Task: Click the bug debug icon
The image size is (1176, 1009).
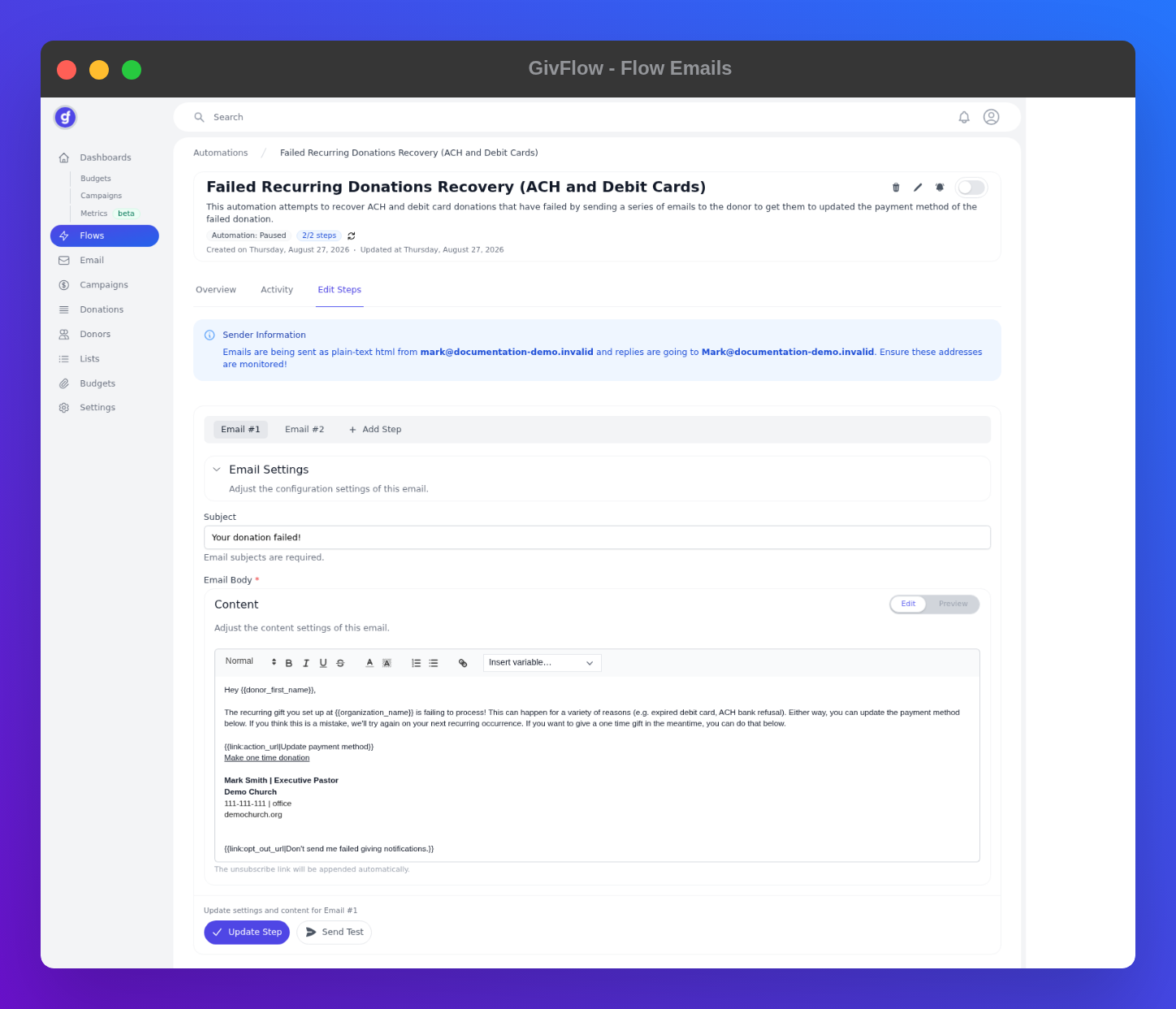Action: (x=940, y=188)
